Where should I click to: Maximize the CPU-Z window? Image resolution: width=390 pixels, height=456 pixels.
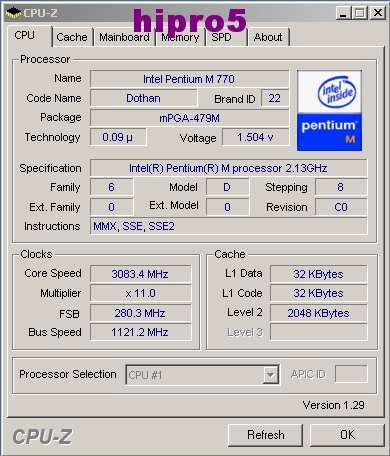tap(360, 13)
